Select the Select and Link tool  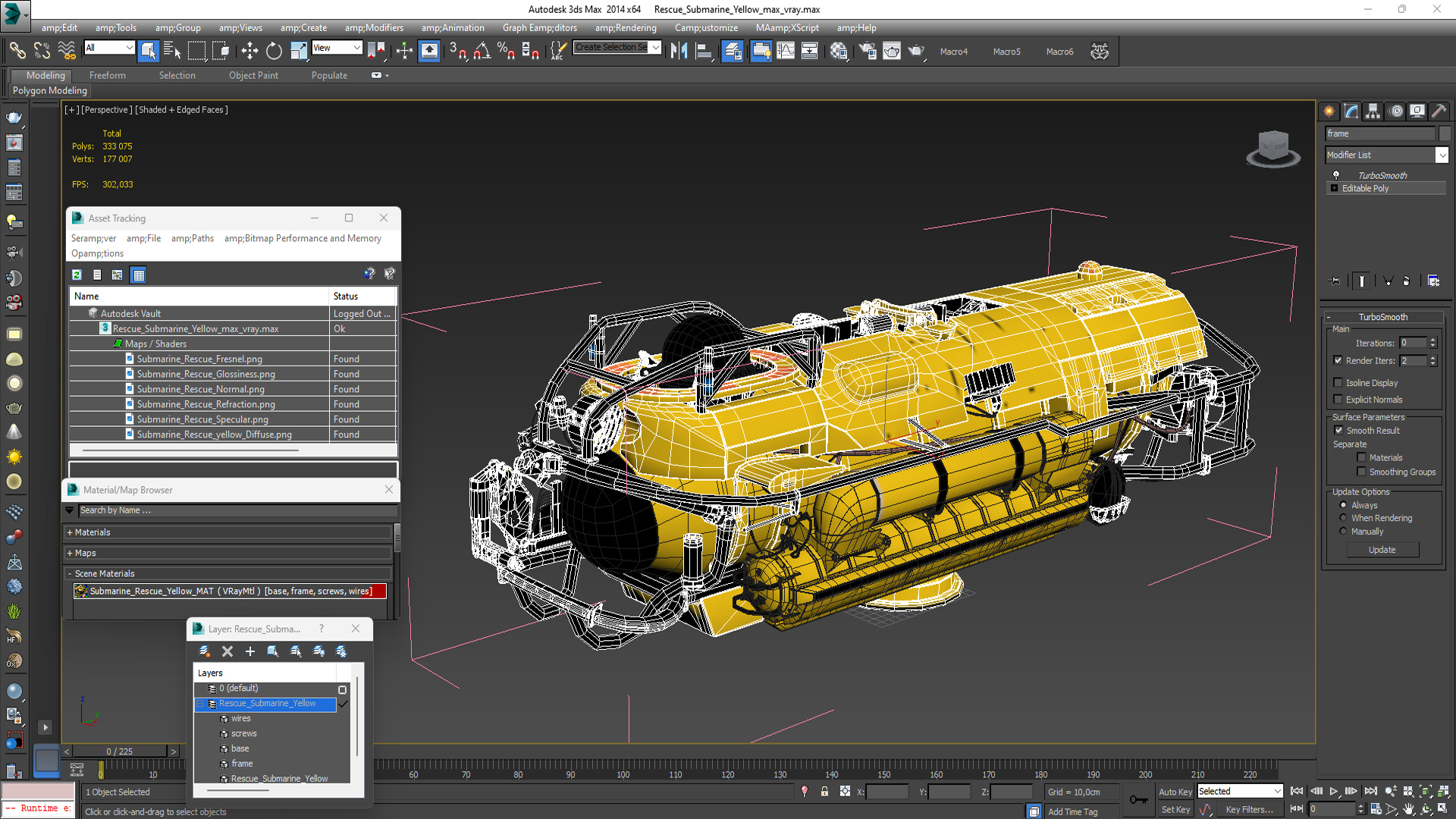pos(17,51)
